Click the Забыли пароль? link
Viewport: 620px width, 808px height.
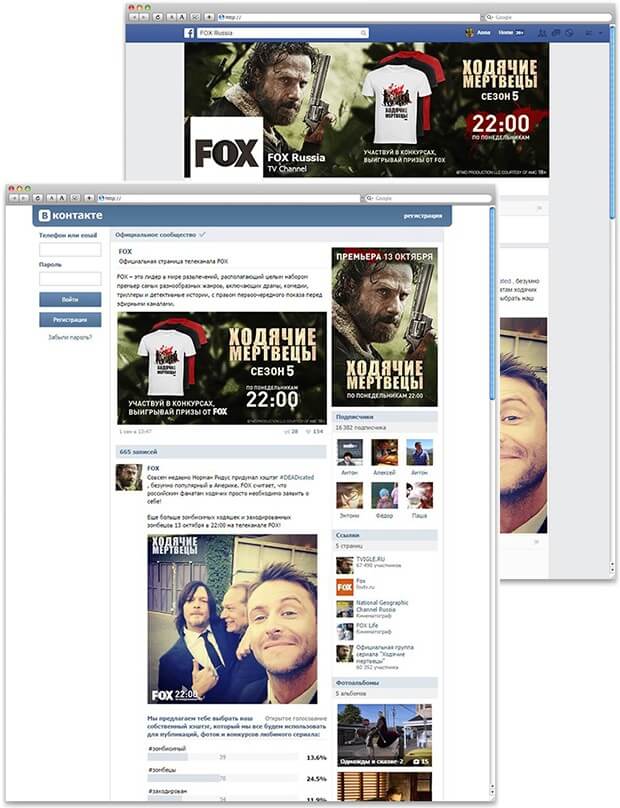70,338
